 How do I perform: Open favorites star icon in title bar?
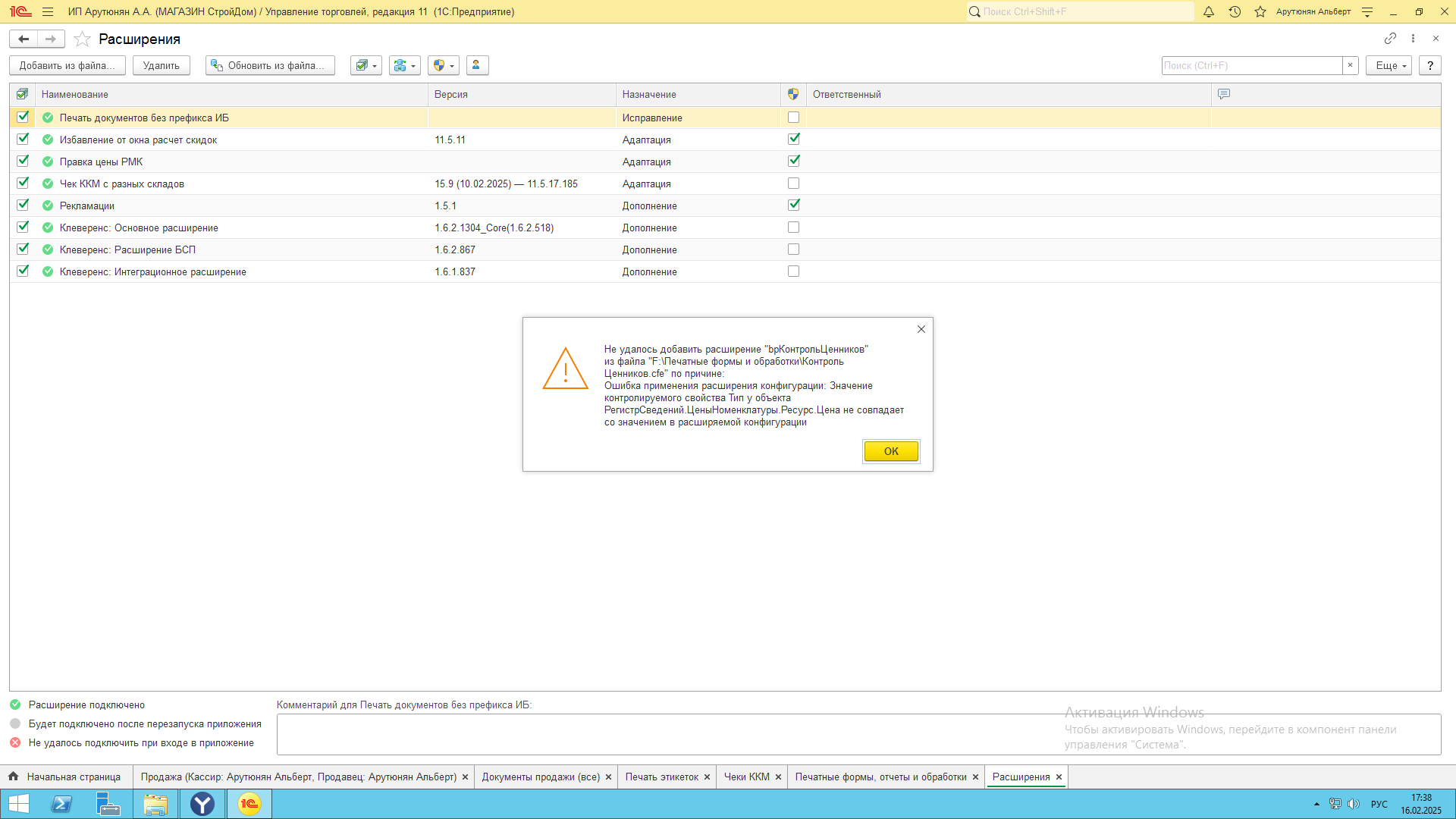pos(1260,11)
